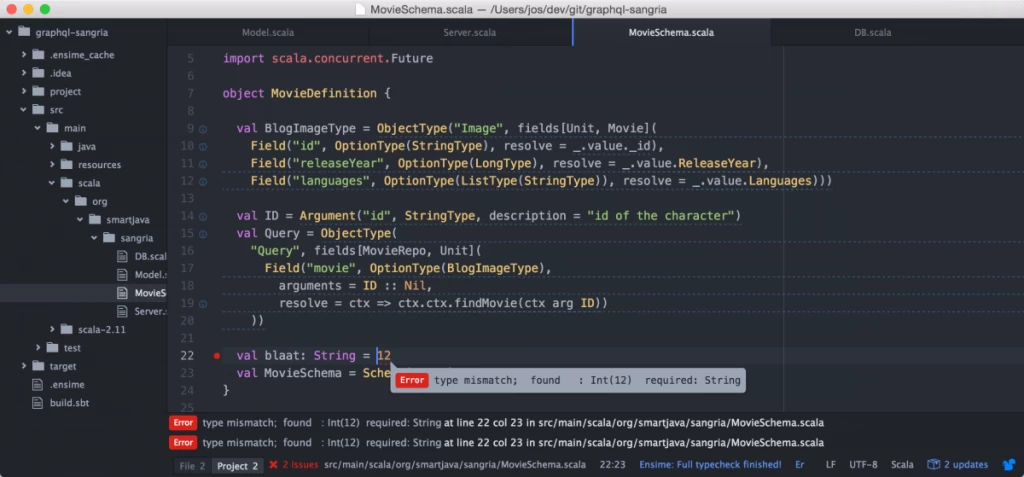The image size is (1024, 477).
Task: Expand the project folder
Action: [x=24, y=91]
